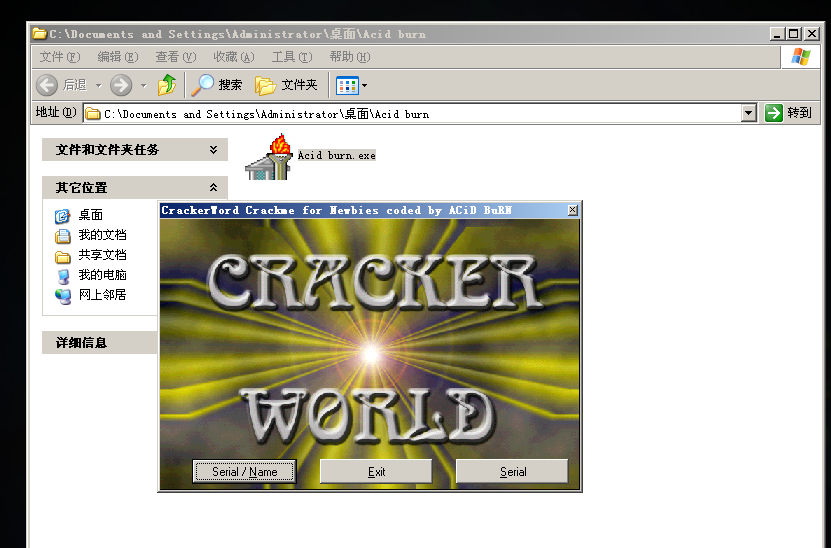Open the Help (帮助) menu
Viewport: 831px width, 548px height.
coord(350,57)
